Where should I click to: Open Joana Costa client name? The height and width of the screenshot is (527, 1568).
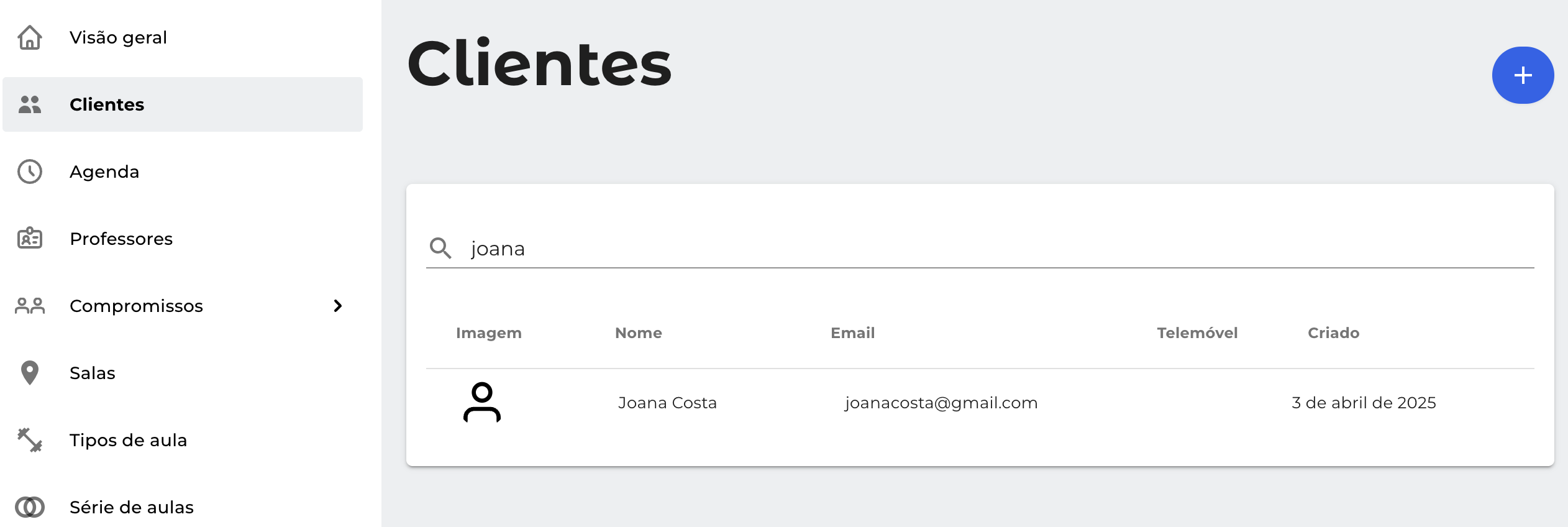tap(667, 403)
